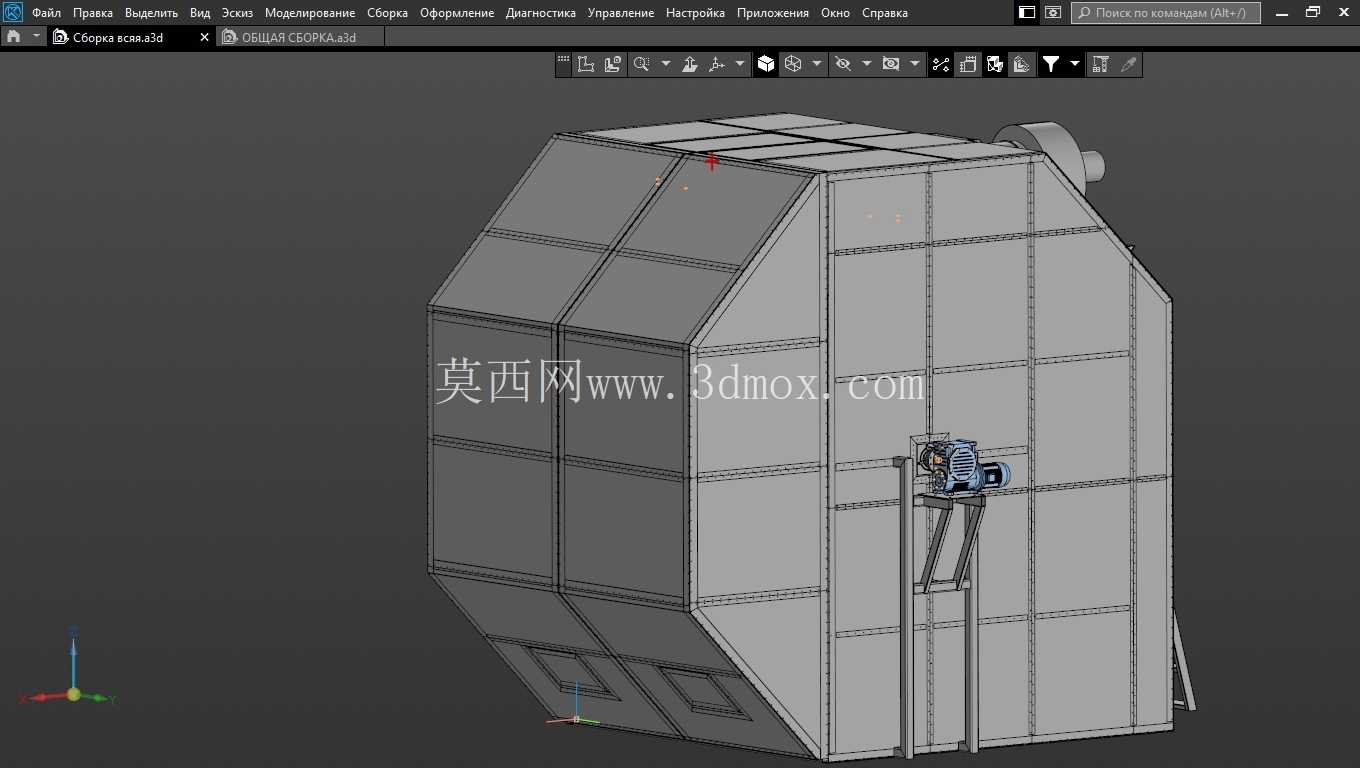Expand the dropdown next to Home icon
1360x768 pixels.
(37, 36)
